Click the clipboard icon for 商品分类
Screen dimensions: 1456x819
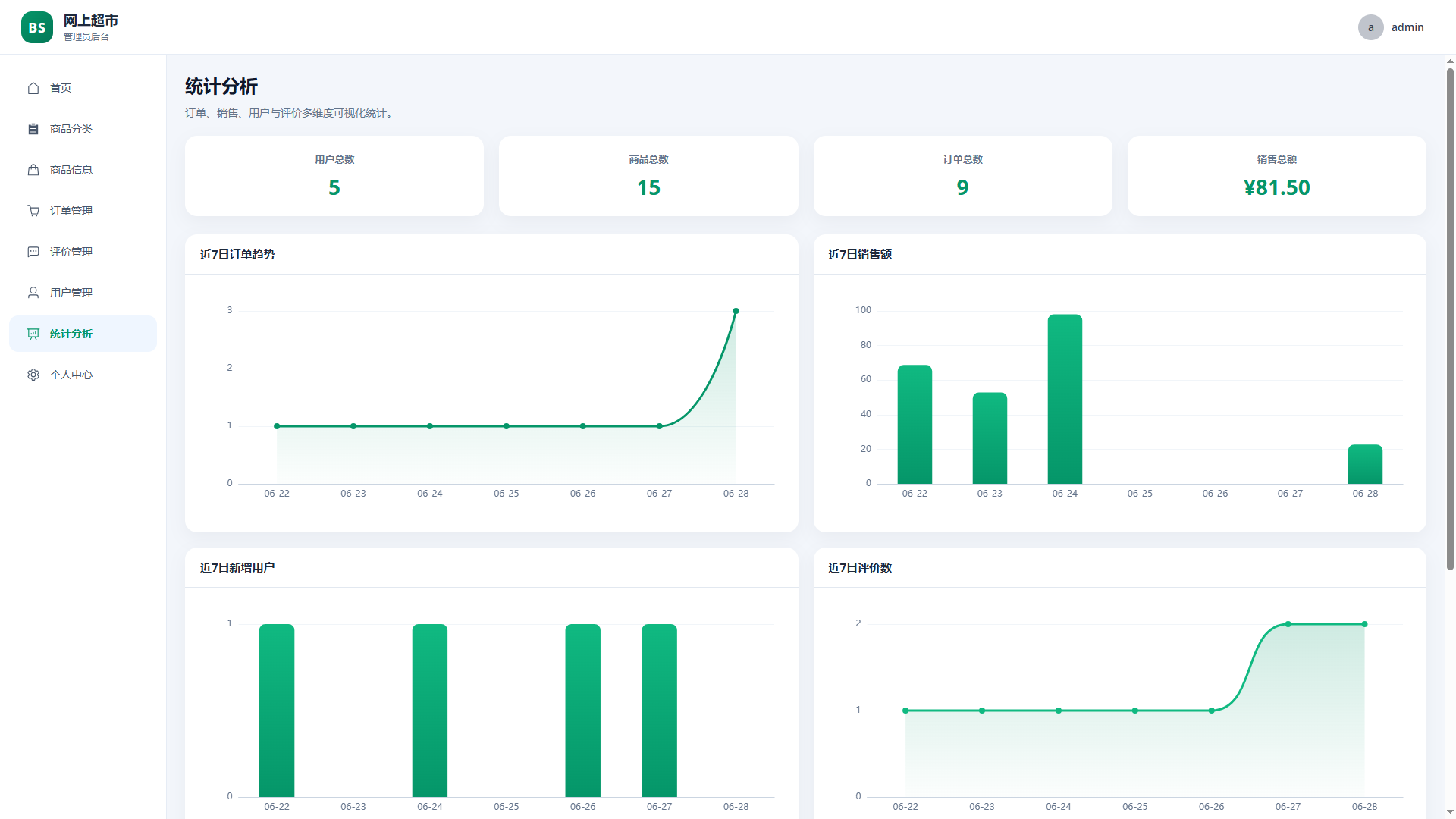click(33, 129)
